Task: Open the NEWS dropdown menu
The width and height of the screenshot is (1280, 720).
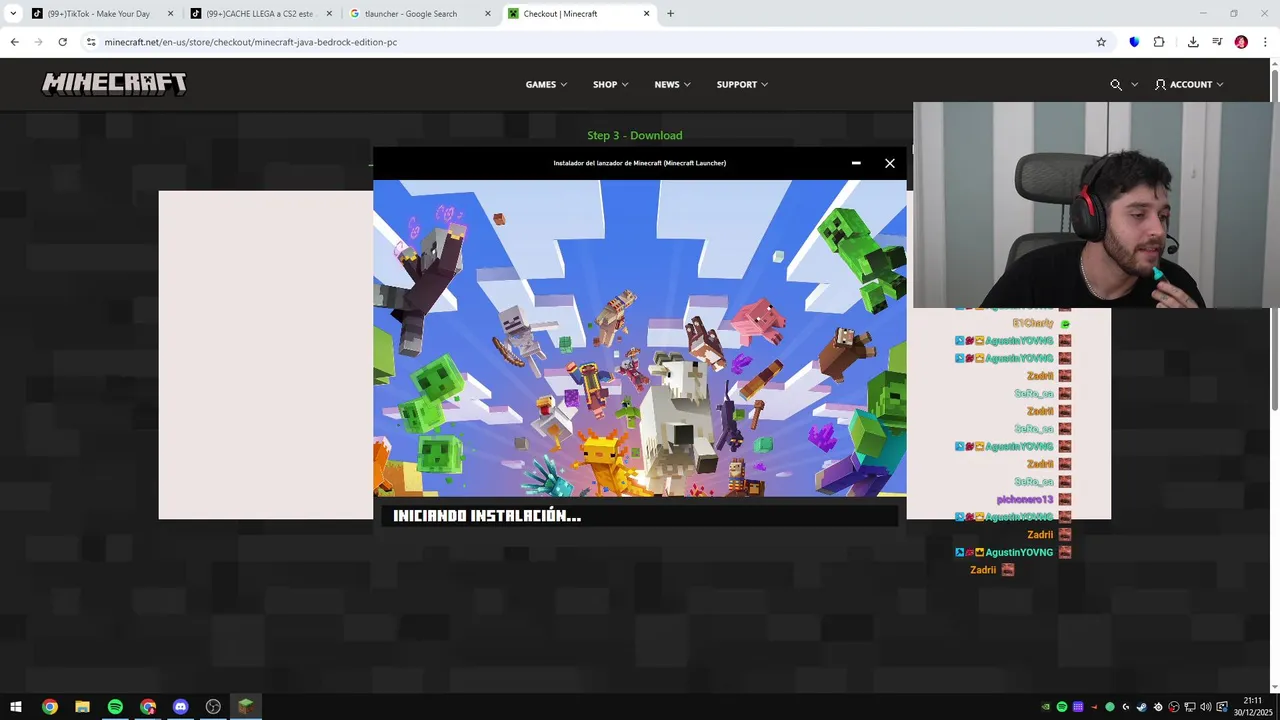Action: tap(672, 85)
